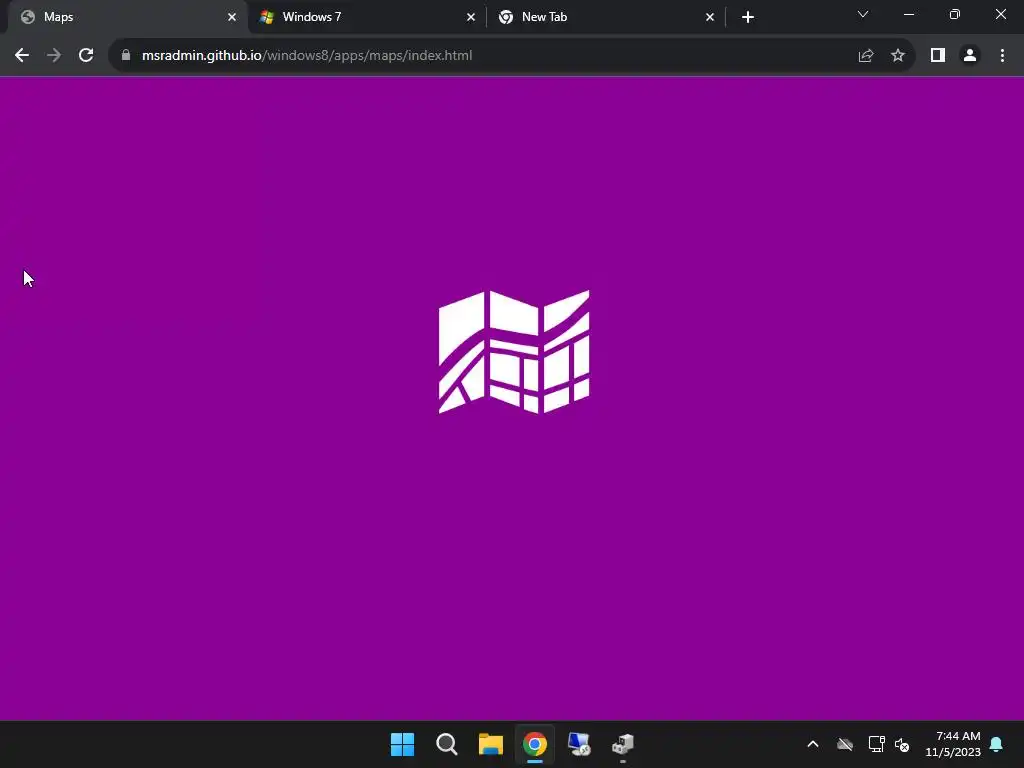Share this page using share icon

(x=866, y=56)
